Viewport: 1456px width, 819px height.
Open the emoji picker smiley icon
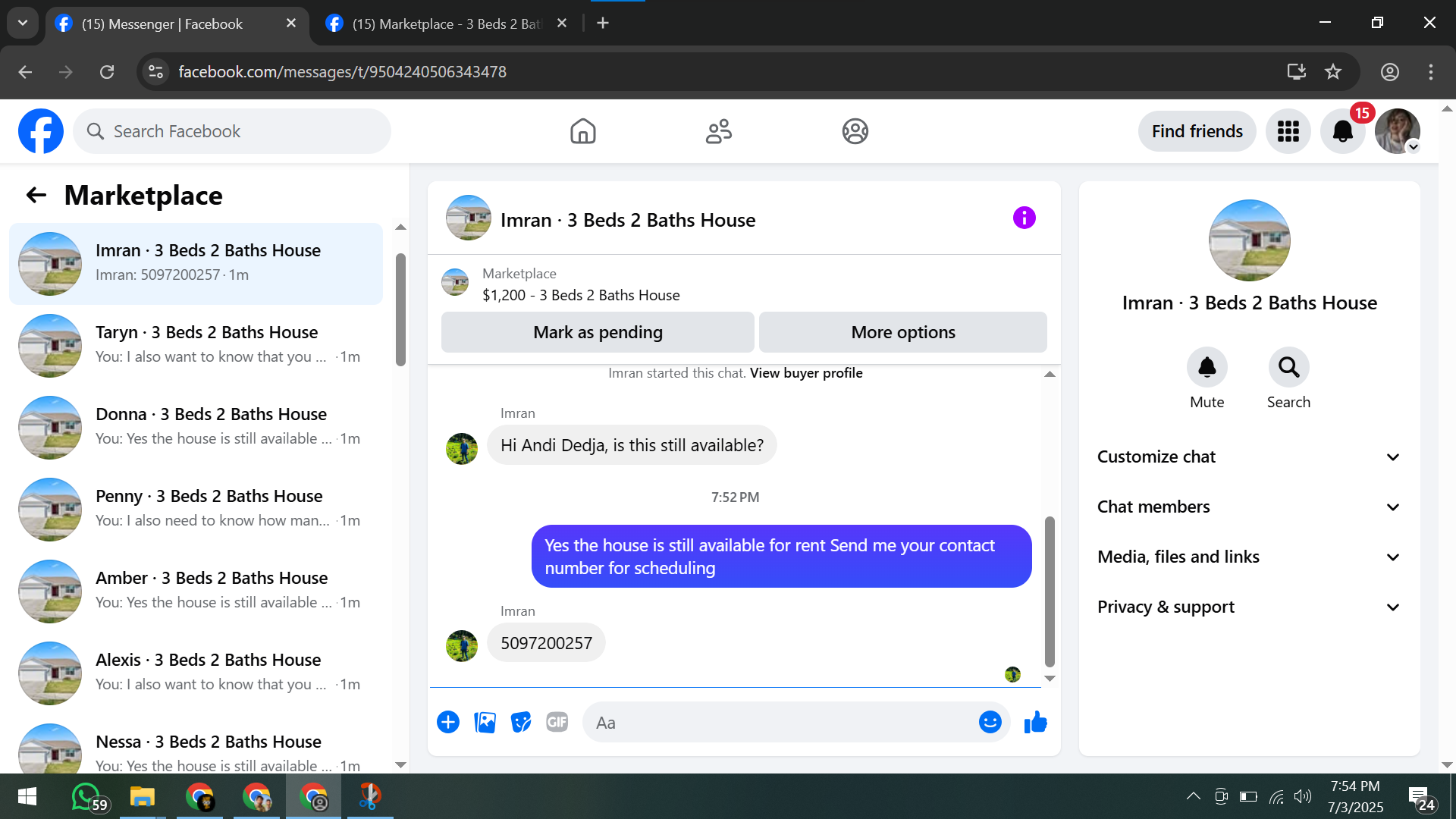point(990,723)
